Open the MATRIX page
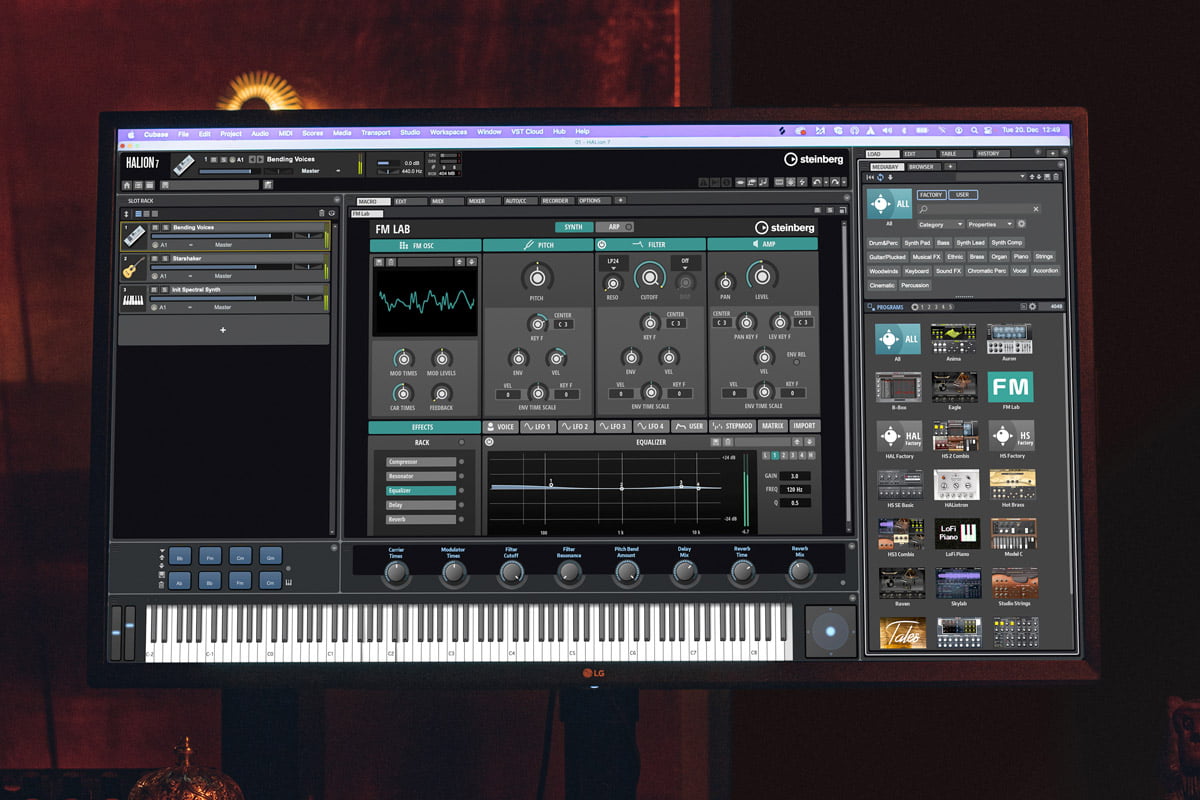Image resolution: width=1200 pixels, height=800 pixels. [x=772, y=426]
